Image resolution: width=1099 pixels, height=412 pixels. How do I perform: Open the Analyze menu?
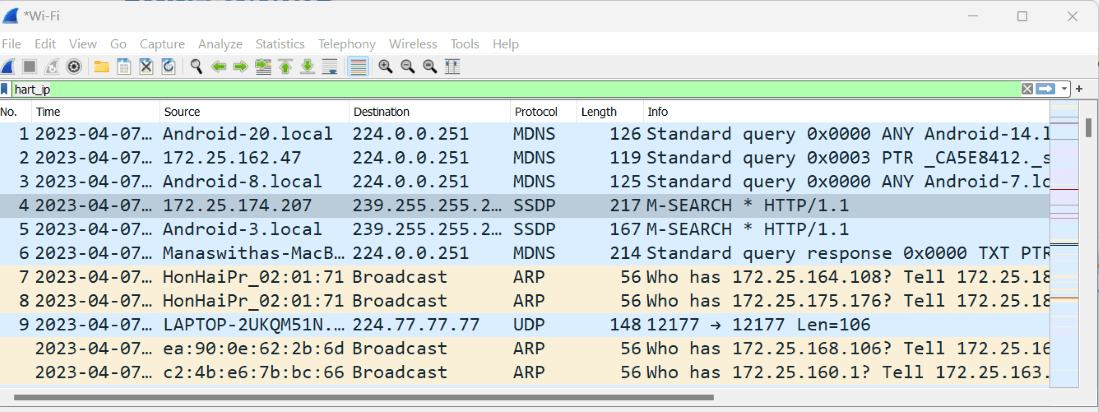(220, 44)
